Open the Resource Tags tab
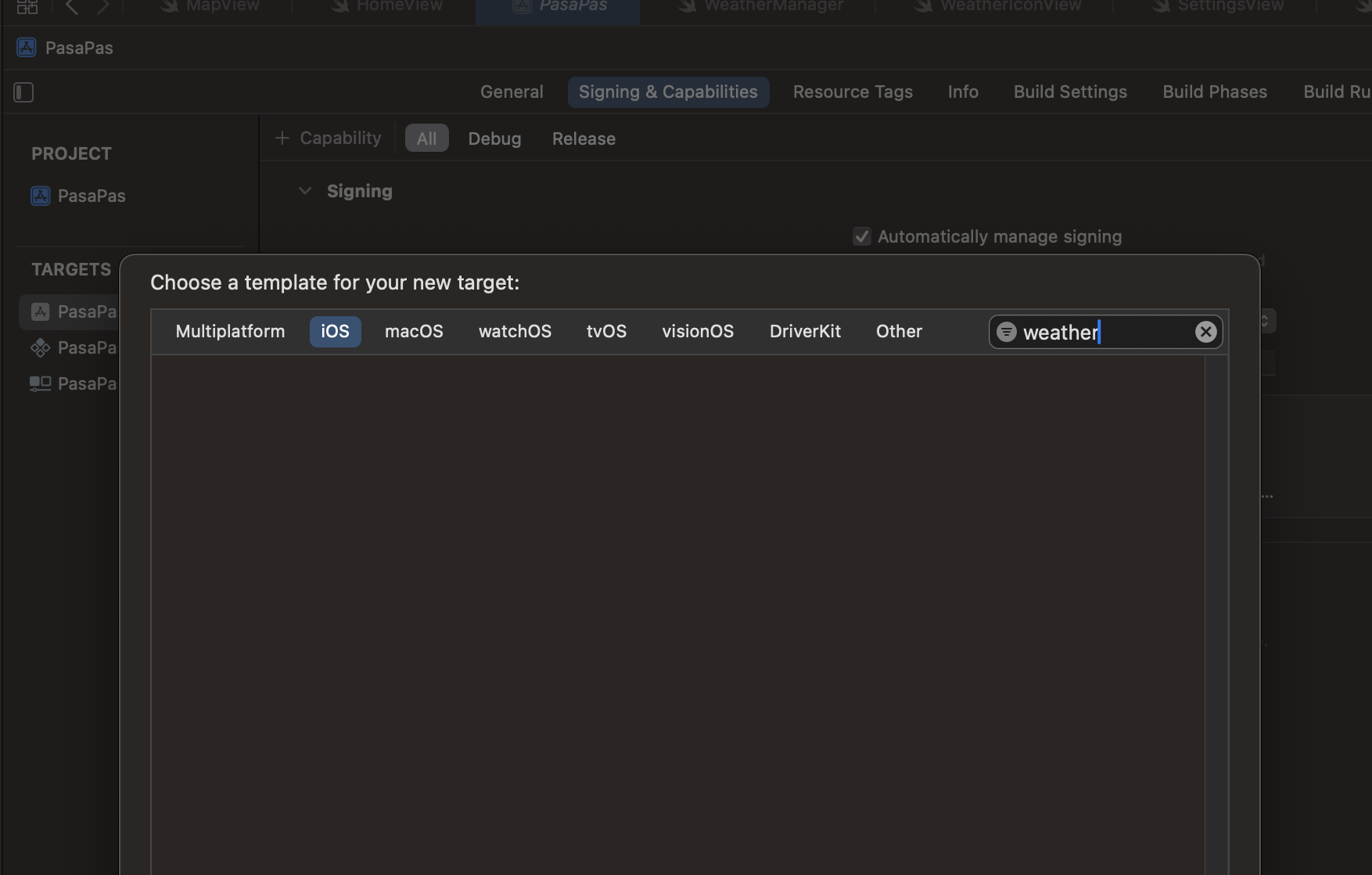The image size is (1372, 875). point(853,92)
